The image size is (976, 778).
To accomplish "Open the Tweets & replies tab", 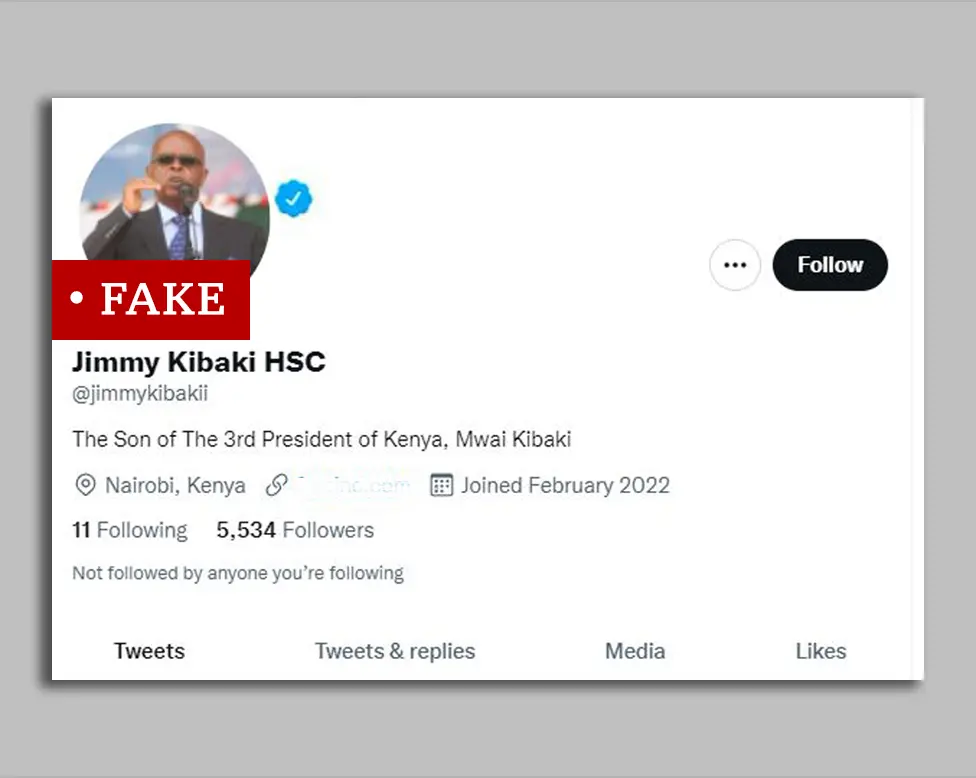I will [x=394, y=651].
